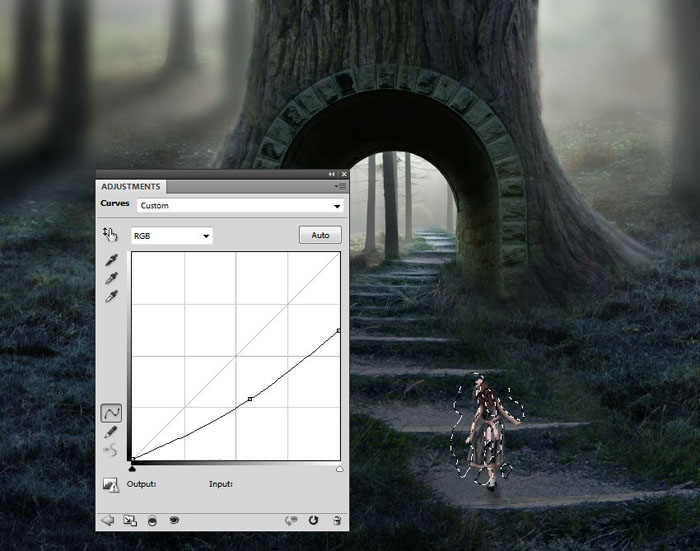The height and width of the screenshot is (551, 700).
Task: Pick the black point eyedropper
Action: point(111,260)
